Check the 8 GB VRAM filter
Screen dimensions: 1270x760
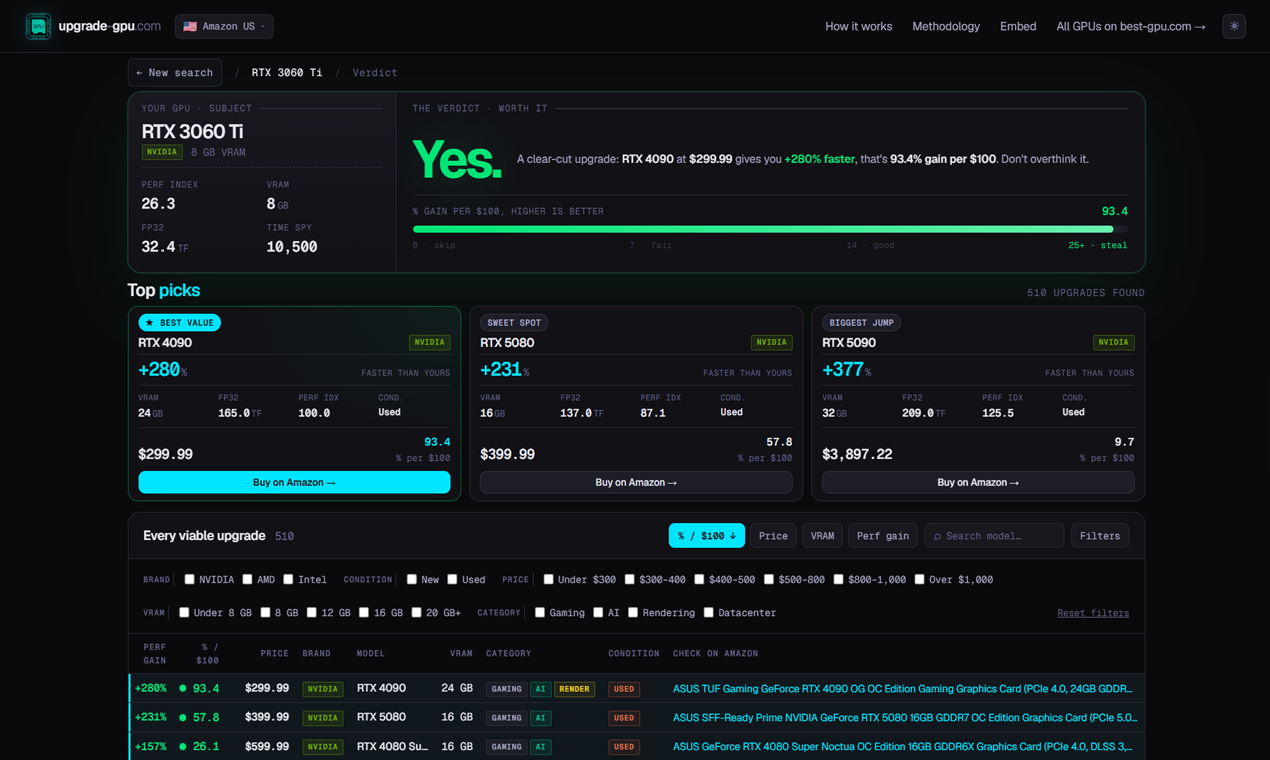tap(265, 612)
